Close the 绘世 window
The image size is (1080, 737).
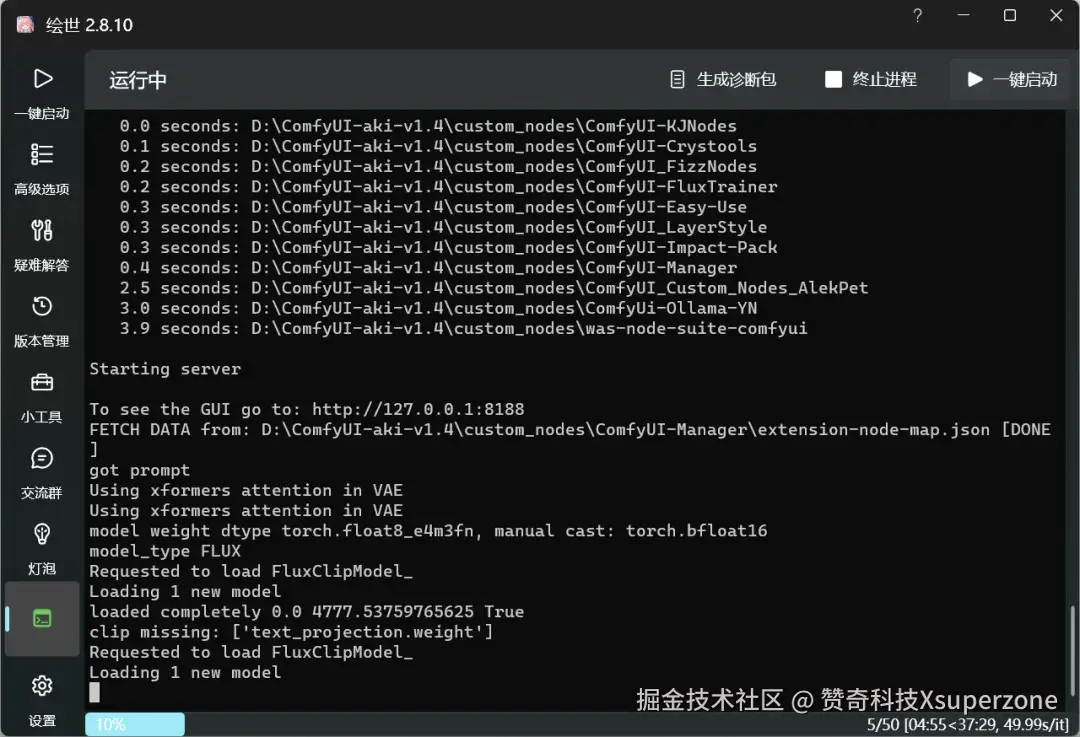[1056, 15]
